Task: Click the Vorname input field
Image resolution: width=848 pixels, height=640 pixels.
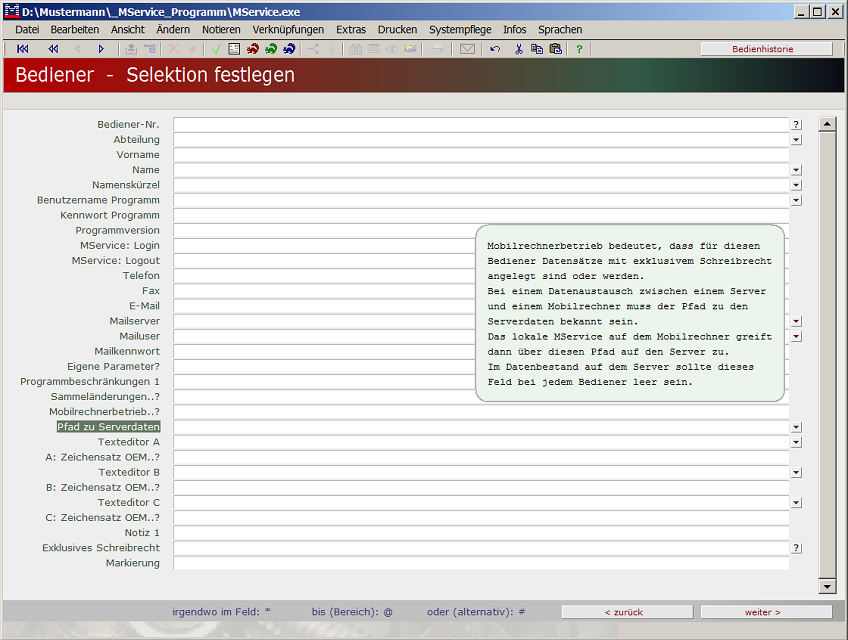Action: click(480, 155)
